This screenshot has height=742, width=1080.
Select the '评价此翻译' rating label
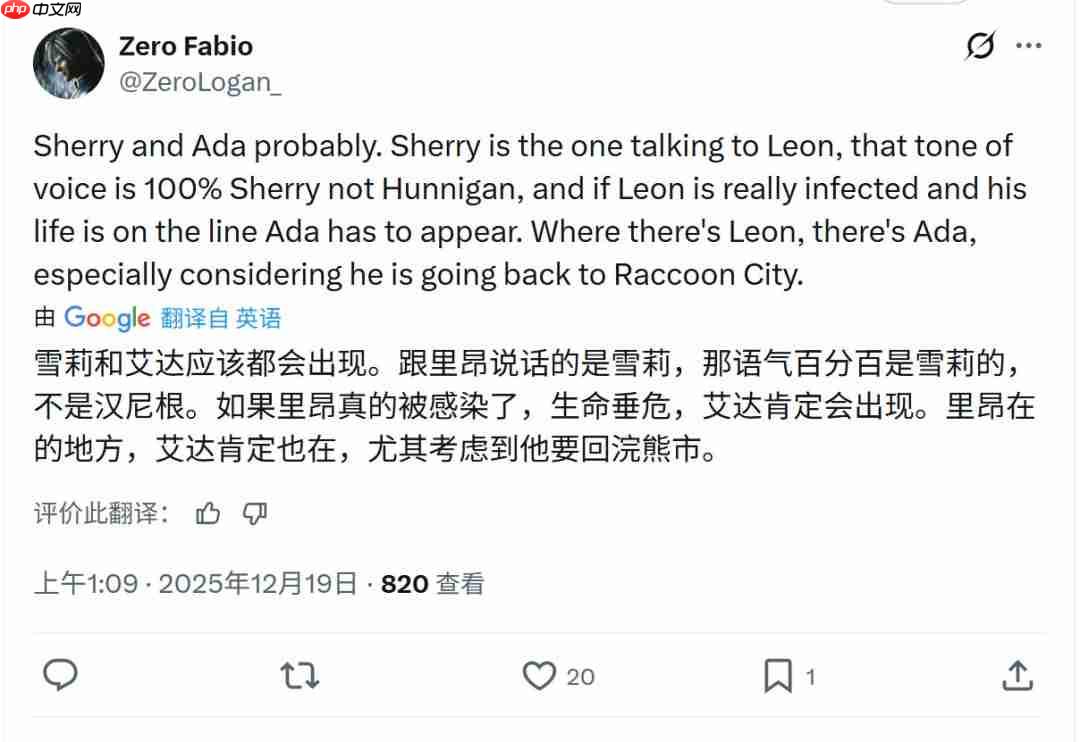(96, 513)
